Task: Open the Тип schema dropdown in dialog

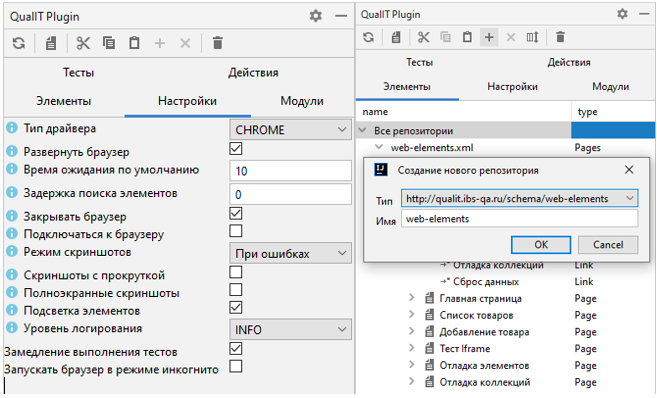Action: point(520,199)
